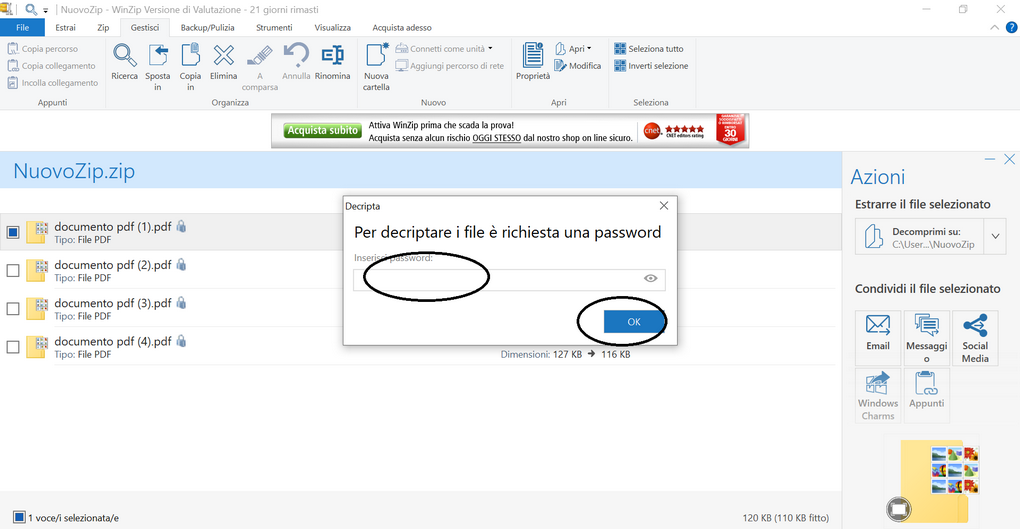The width and height of the screenshot is (1020, 529).
Task: Click the A comparsa icon
Action: point(260,67)
